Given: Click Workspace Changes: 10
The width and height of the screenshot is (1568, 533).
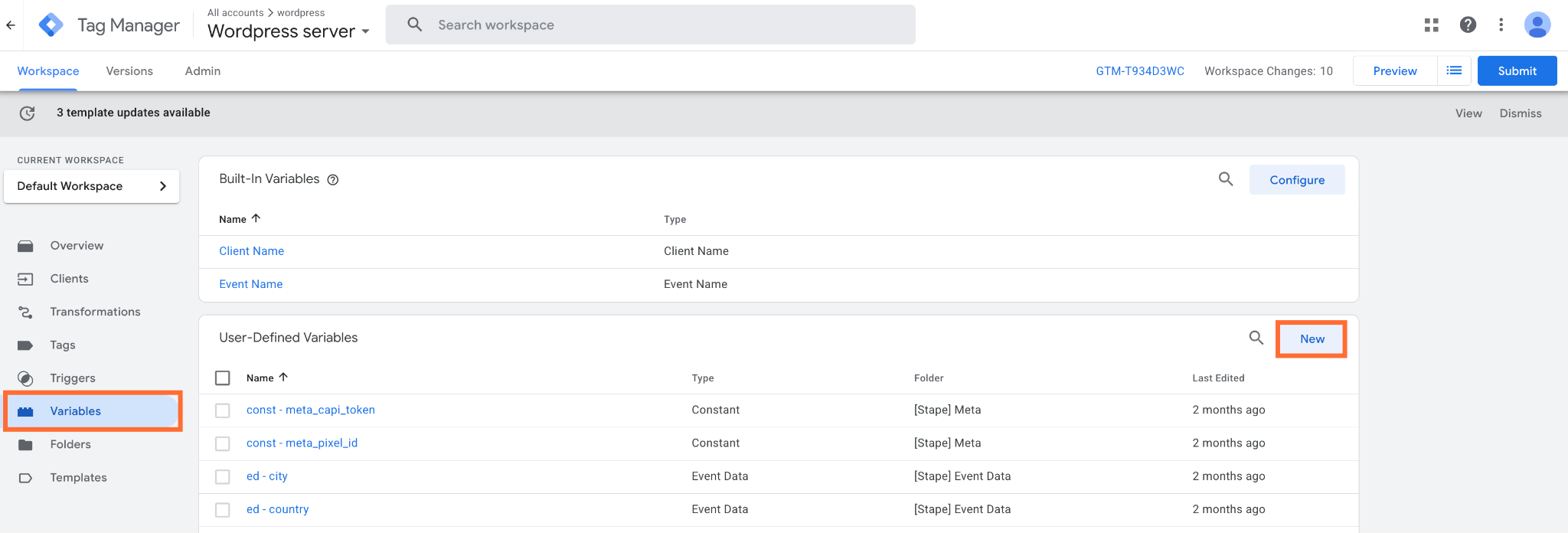Looking at the screenshot, I should (x=1269, y=70).
